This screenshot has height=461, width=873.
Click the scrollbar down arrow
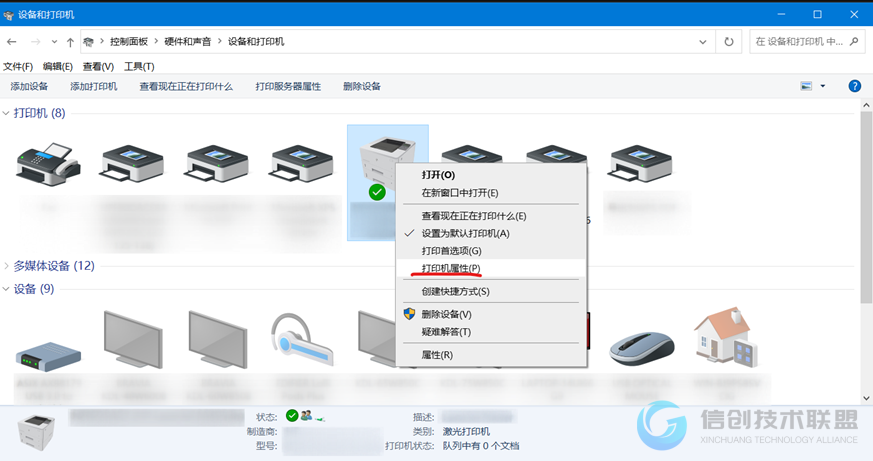click(866, 398)
